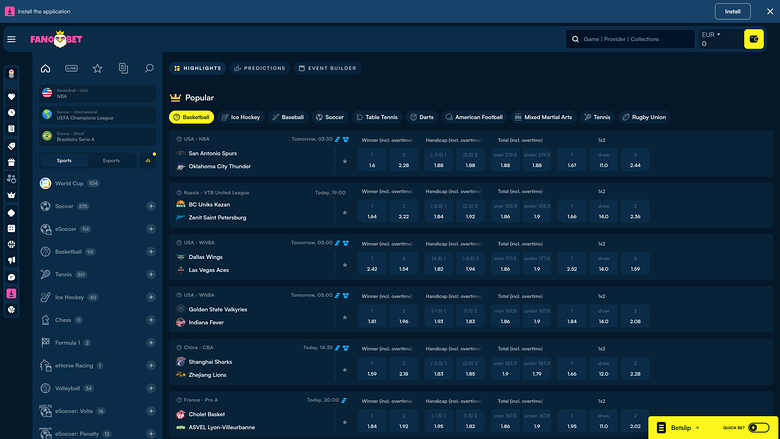Viewport: 780px width, 439px height.
Task: Click the heart icon in left rail
Action: [11, 96]
